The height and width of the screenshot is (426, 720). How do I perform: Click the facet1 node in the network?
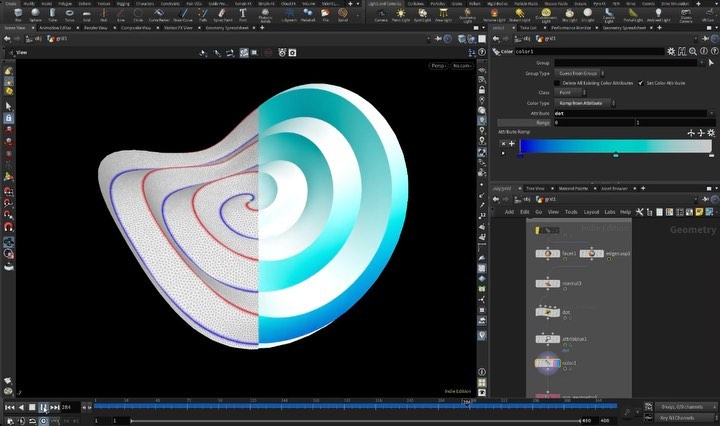click(x=549, y=254)
